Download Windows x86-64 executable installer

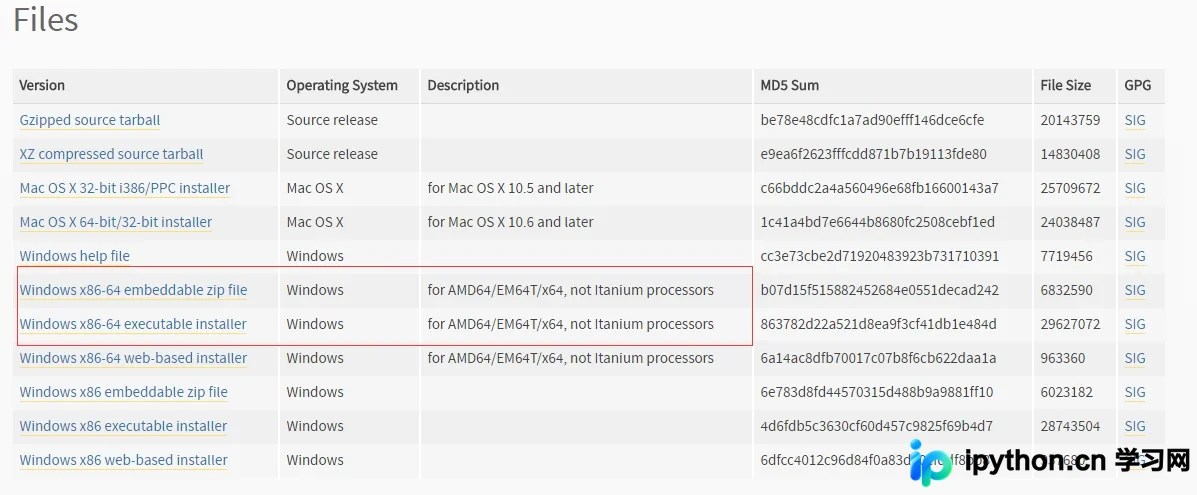133,324
